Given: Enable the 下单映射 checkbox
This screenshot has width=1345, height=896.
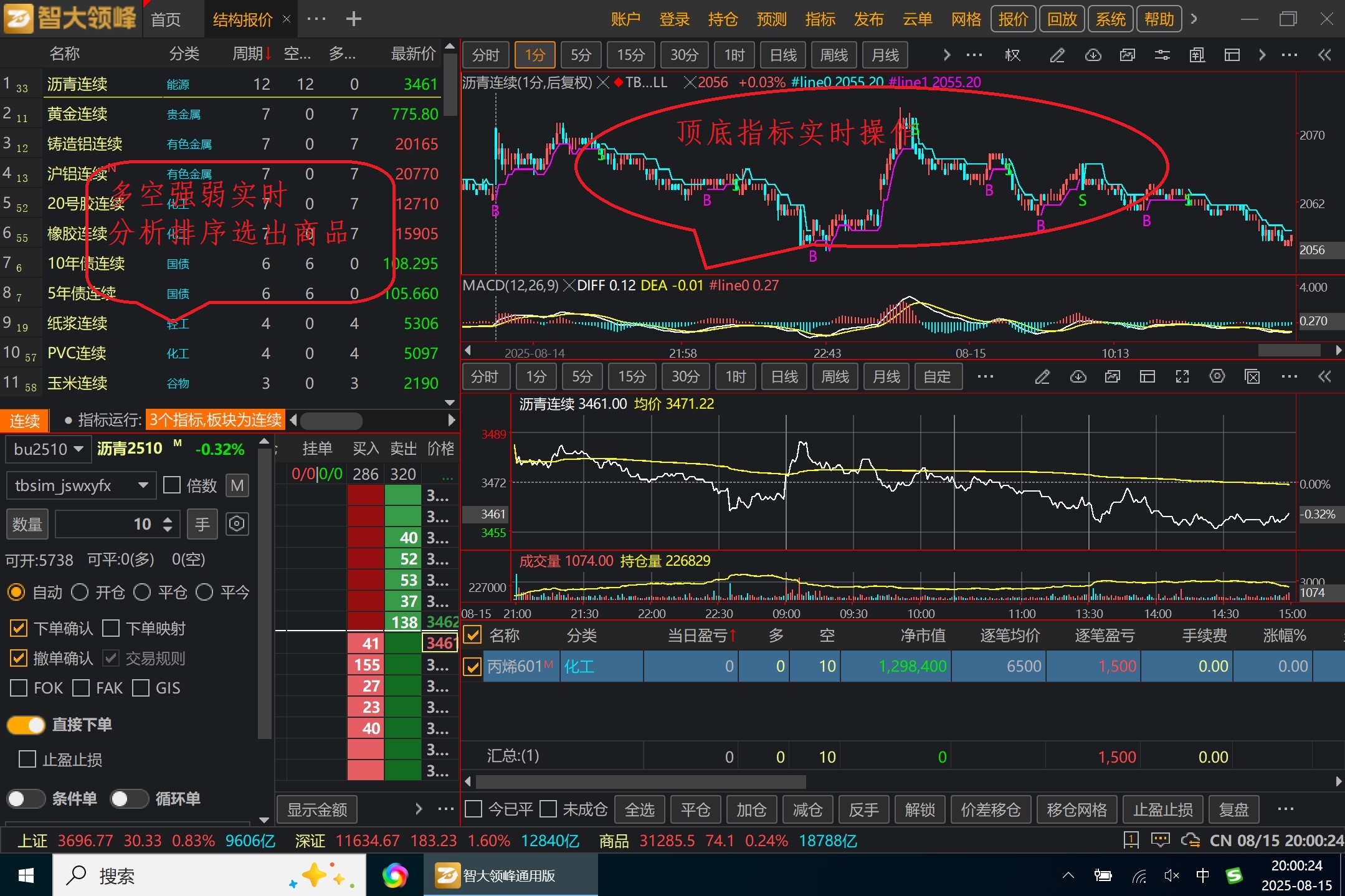Looking at the screenshot, I should [111, 628].
